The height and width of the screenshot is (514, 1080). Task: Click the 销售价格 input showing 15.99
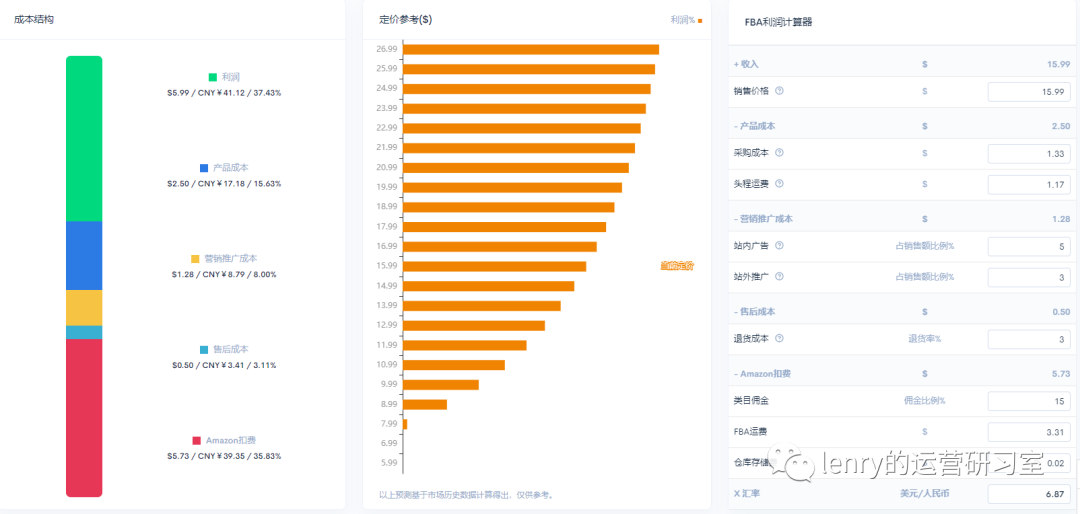[x=1029, y=92]
